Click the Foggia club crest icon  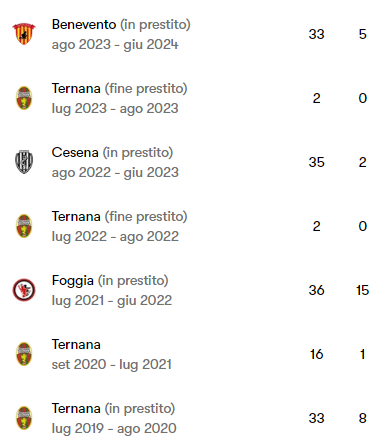(24, 290)
